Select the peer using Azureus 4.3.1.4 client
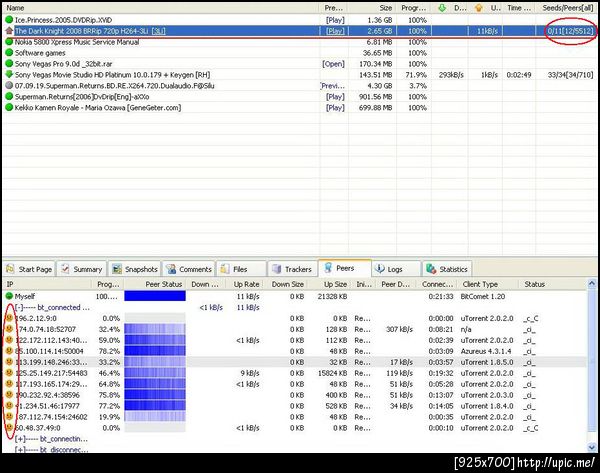The image size is (600, 473). point(294,351)
